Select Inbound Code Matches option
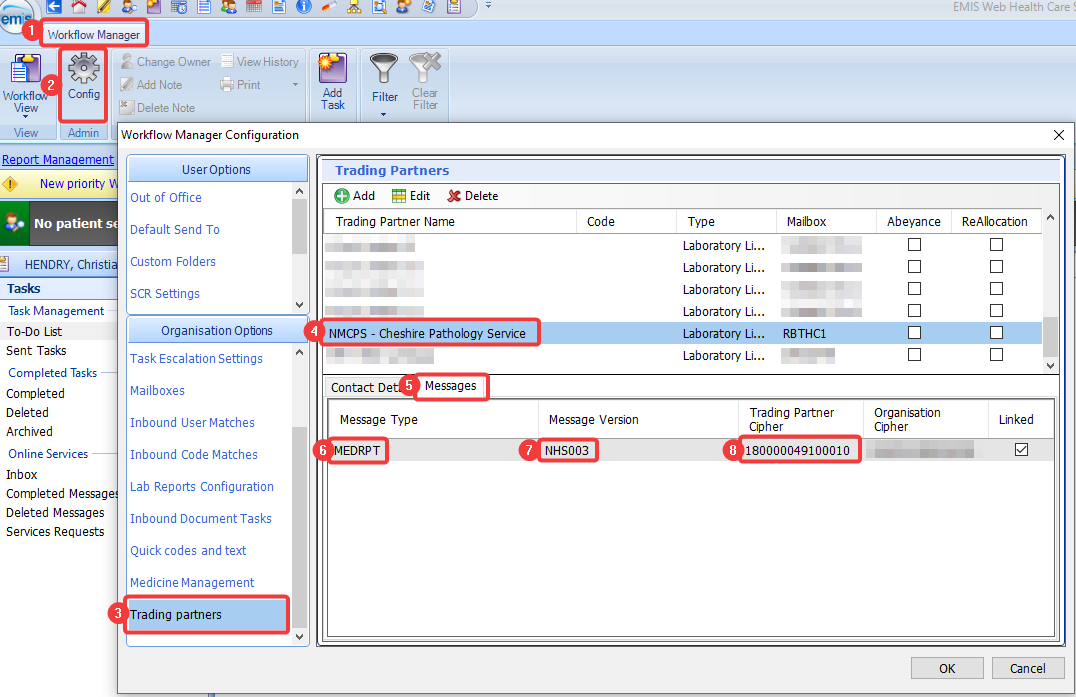 tap(194, 454)
